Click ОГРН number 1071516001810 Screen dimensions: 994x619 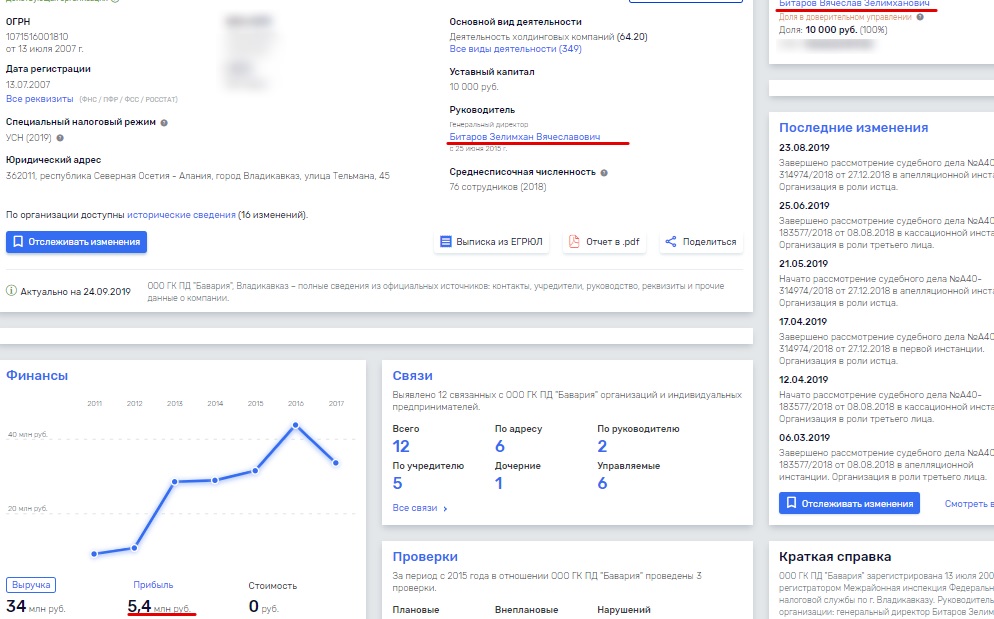(37, 37)
